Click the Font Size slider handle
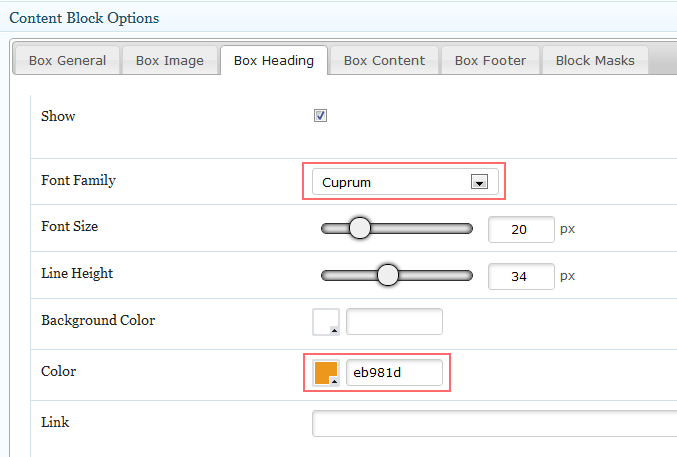The image size is (677, 457). (359, 228)
